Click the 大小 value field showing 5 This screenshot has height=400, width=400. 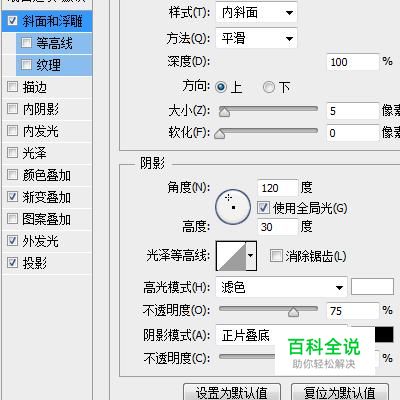coord(353,111)
